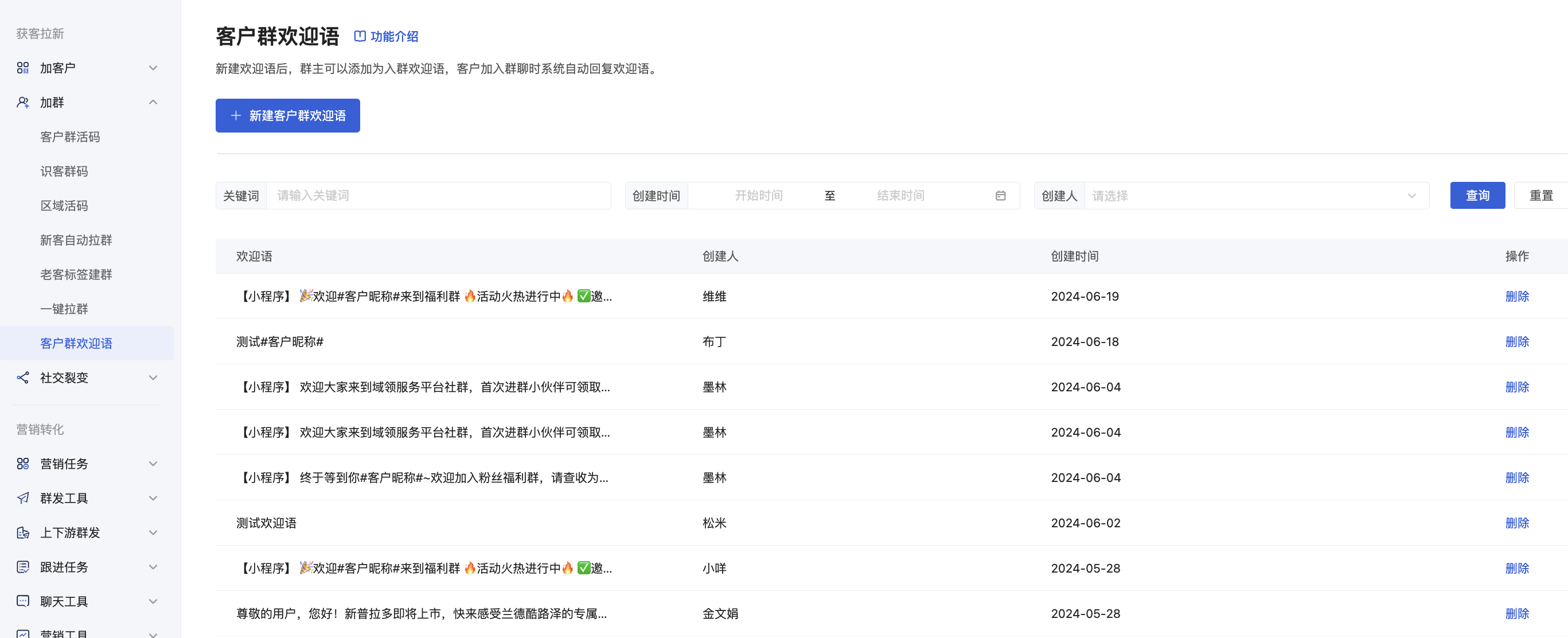
Task: Open 一键拉群 menu item
Action: coord(64,309)
